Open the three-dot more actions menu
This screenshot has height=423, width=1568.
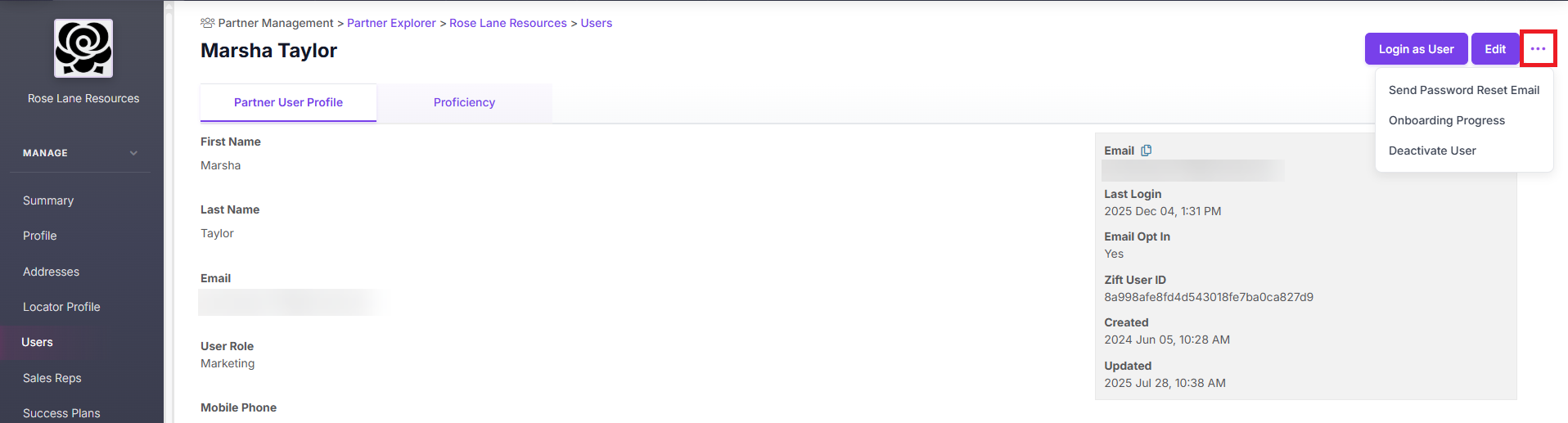click(1538, 49)
